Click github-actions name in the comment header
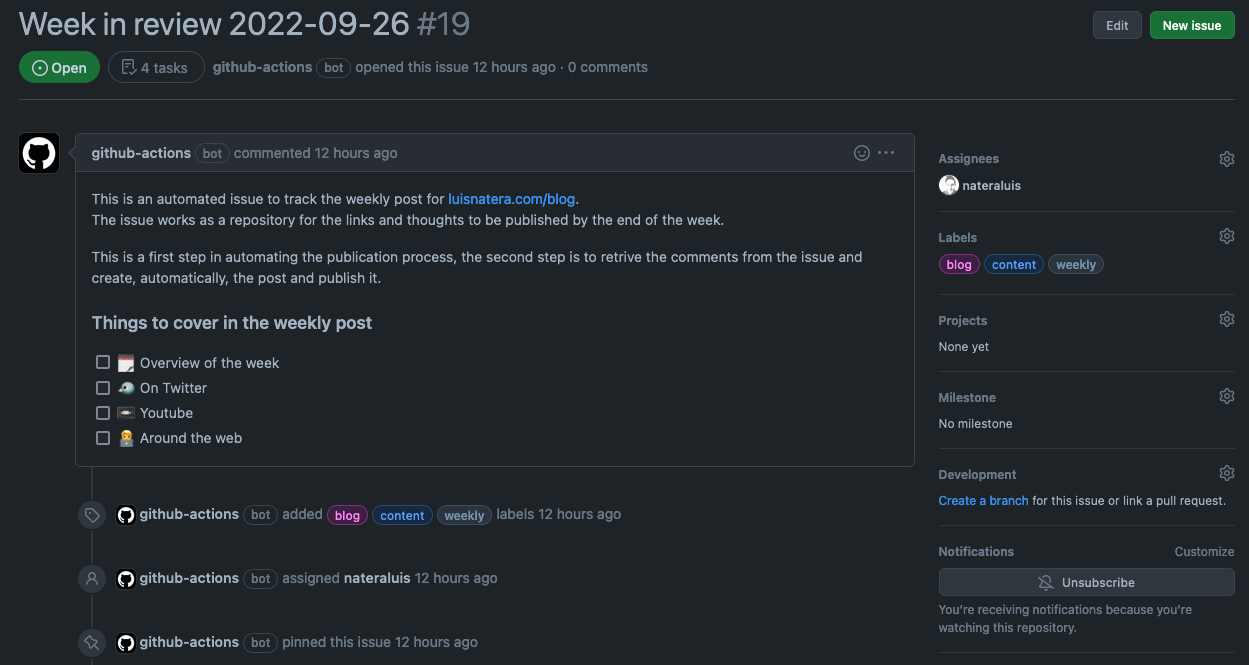This screenshot has height=665, width=1249. (141, 153)
